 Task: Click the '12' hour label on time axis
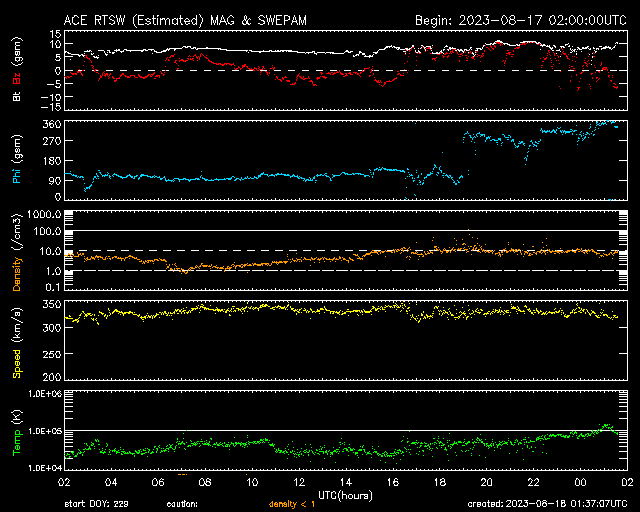coord(299,483)
